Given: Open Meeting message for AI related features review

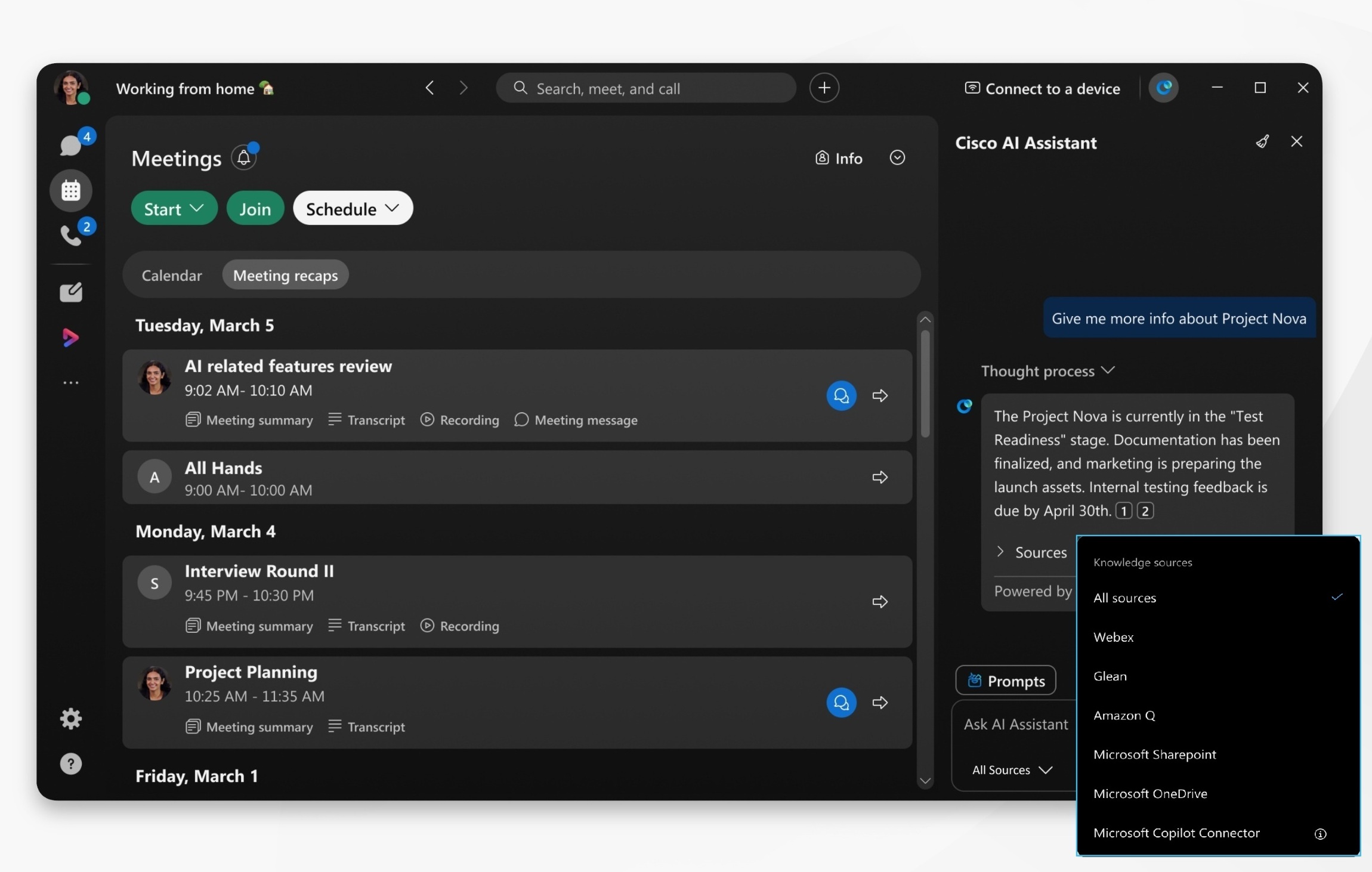Looking at the screenshot, I should coord(576,420).
